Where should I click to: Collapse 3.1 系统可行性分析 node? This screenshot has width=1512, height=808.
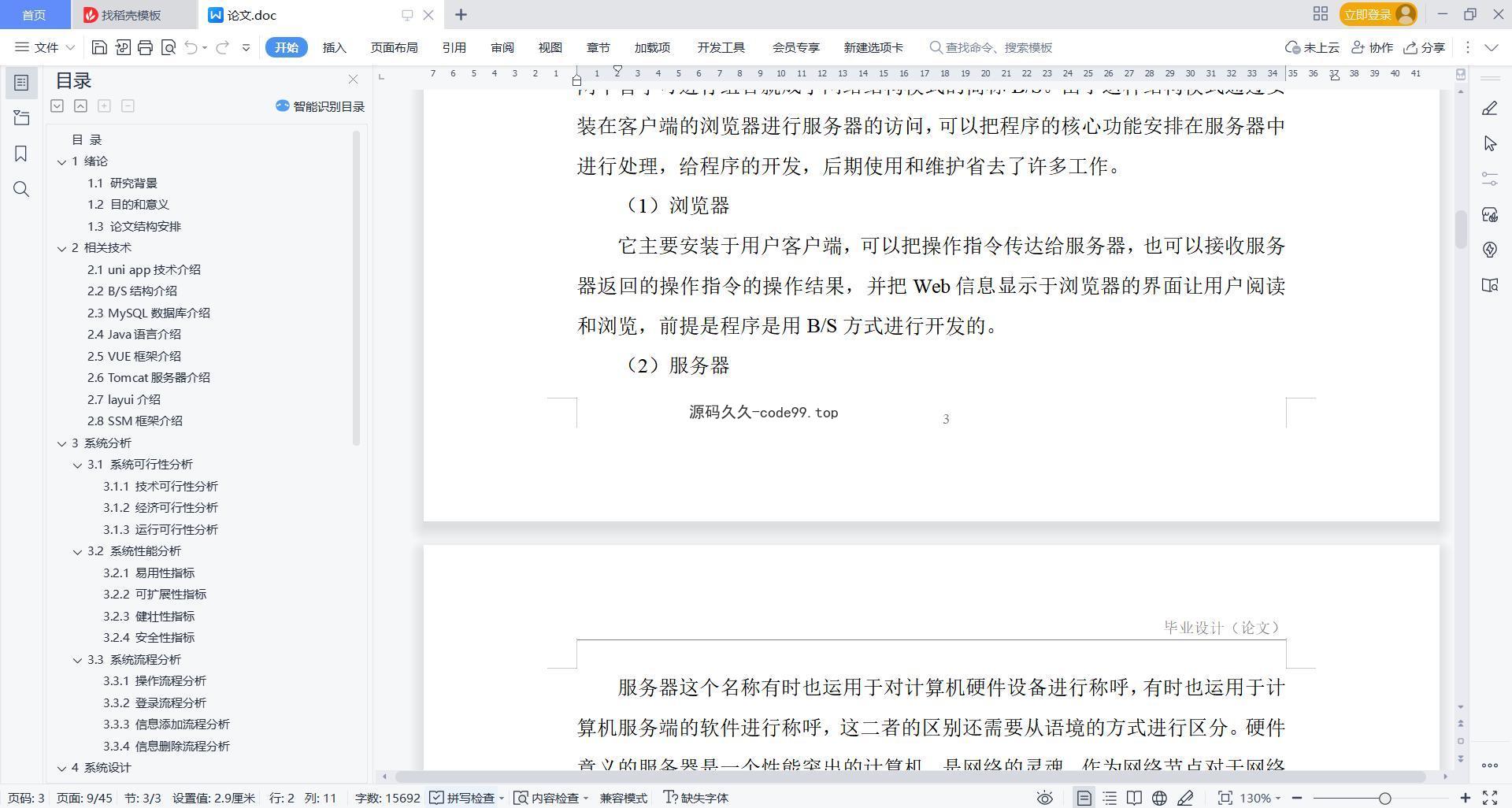[77, 465]
